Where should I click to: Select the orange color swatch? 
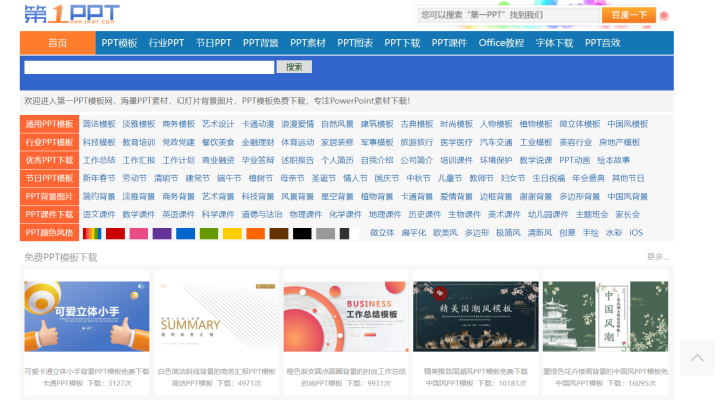255,233
